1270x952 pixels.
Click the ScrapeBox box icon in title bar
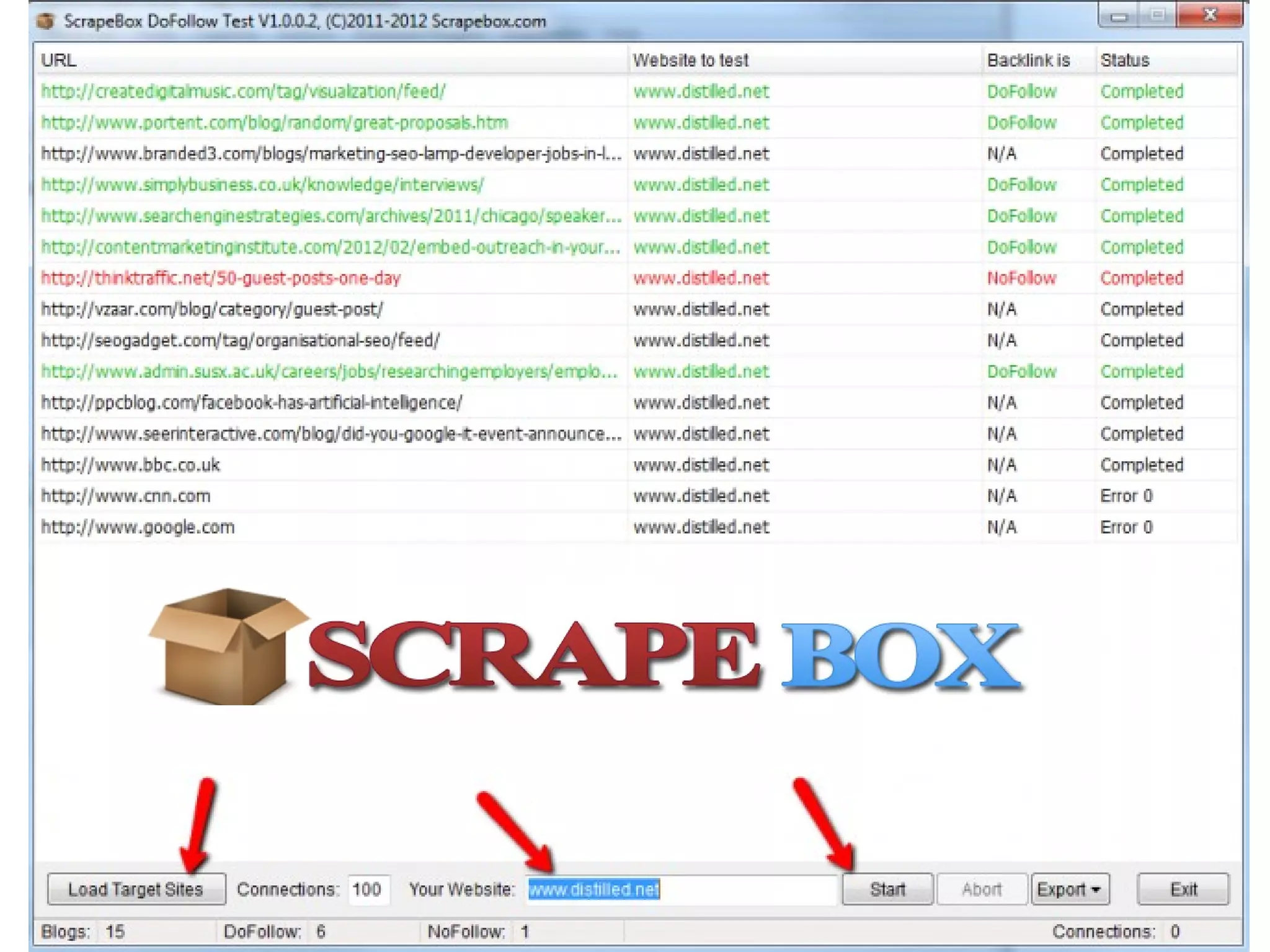click(x=45, y=22)
